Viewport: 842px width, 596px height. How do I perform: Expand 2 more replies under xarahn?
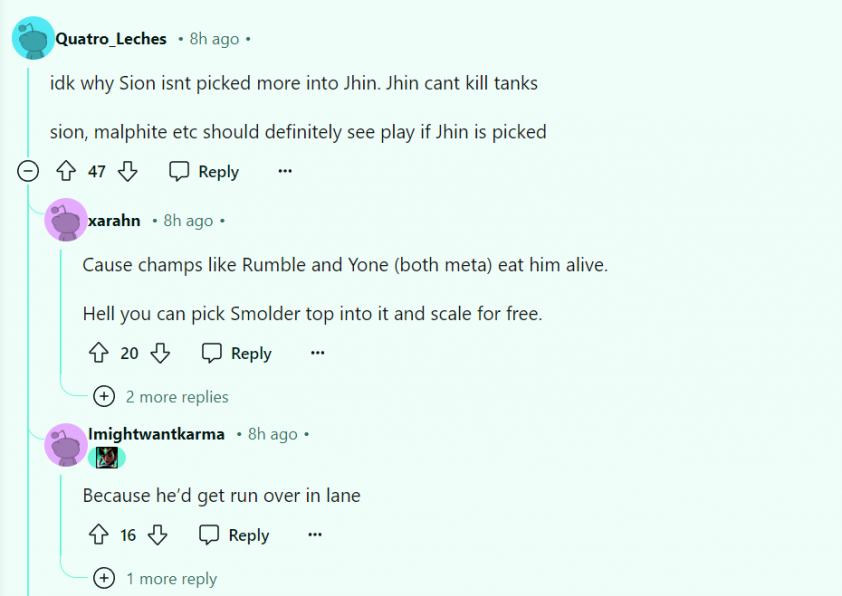tap(161, 396)
